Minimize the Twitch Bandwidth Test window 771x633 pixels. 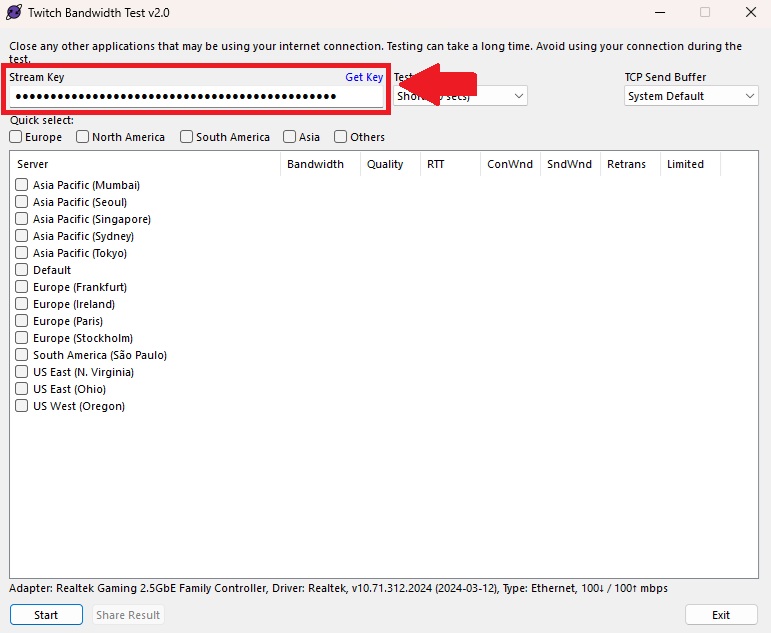[x=660, y=12]
